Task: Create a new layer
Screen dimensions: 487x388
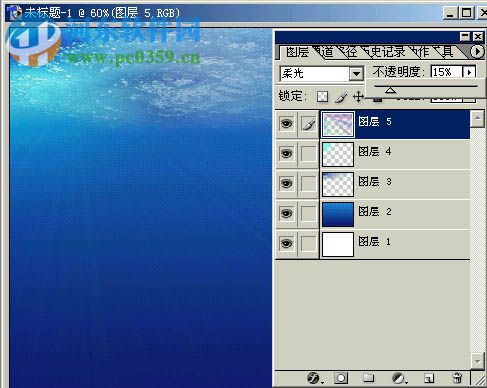Action: click(429, 378)
